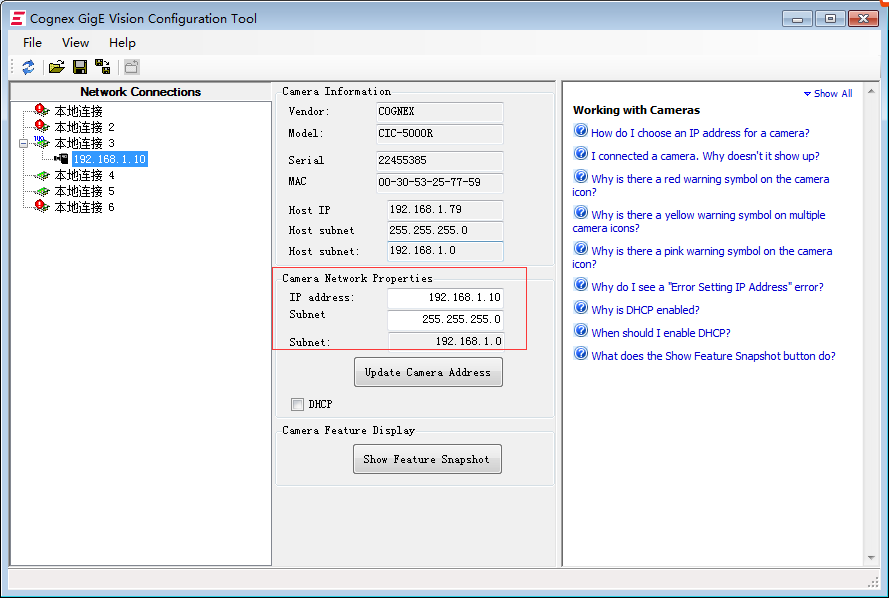Click the single floppy disk save icon

click(x=80, y=67)
